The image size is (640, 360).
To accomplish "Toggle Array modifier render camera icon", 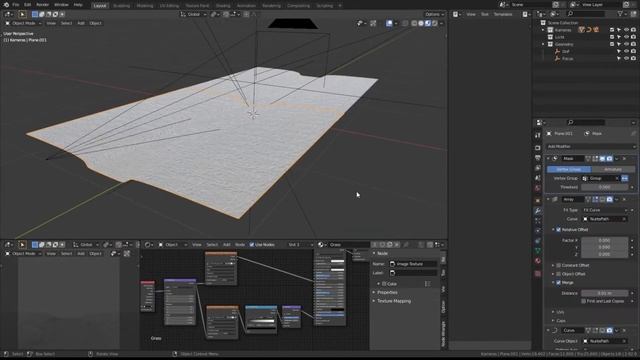I will (x=609, y=200).
